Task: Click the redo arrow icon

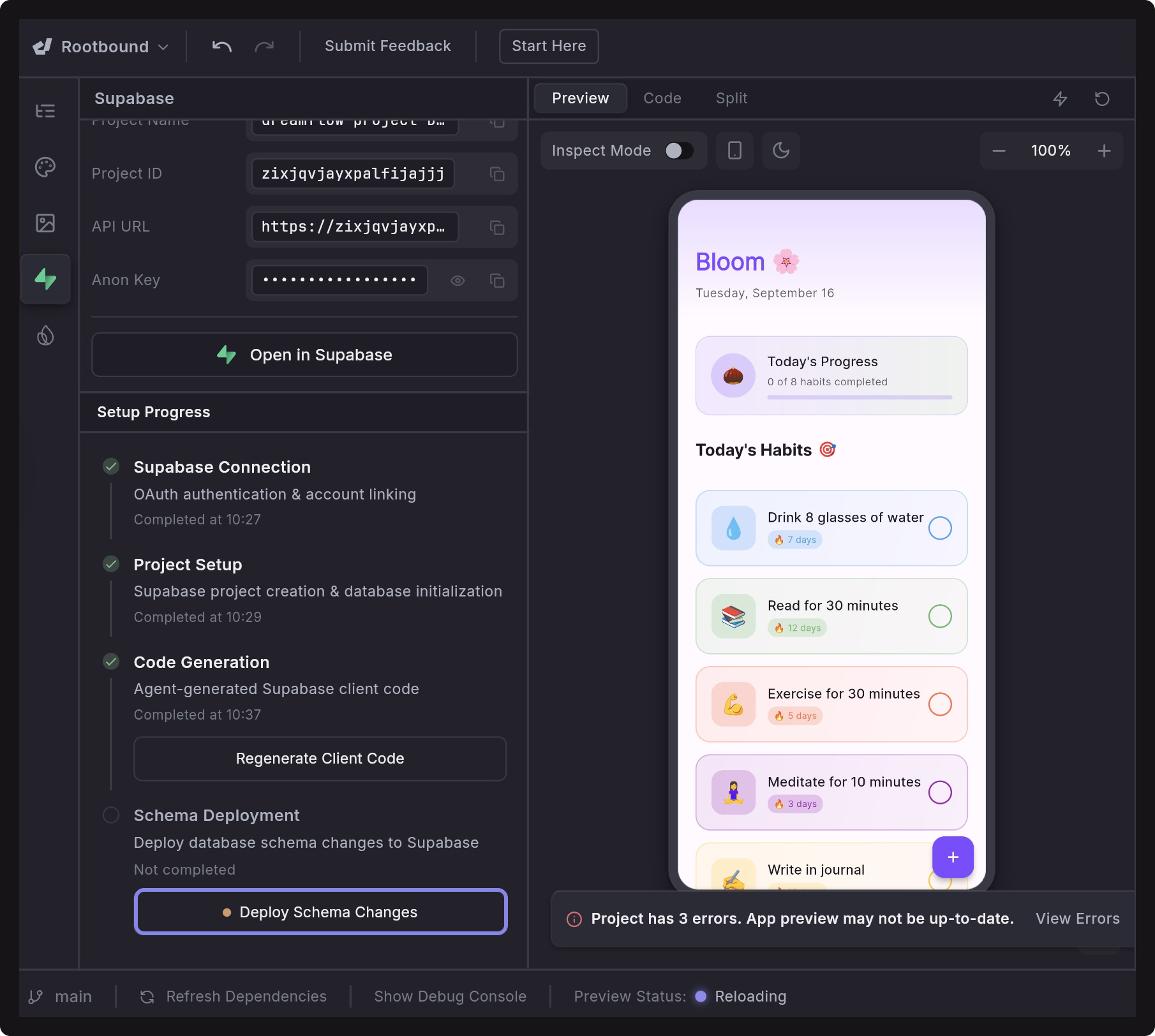Action: [264, 46]
